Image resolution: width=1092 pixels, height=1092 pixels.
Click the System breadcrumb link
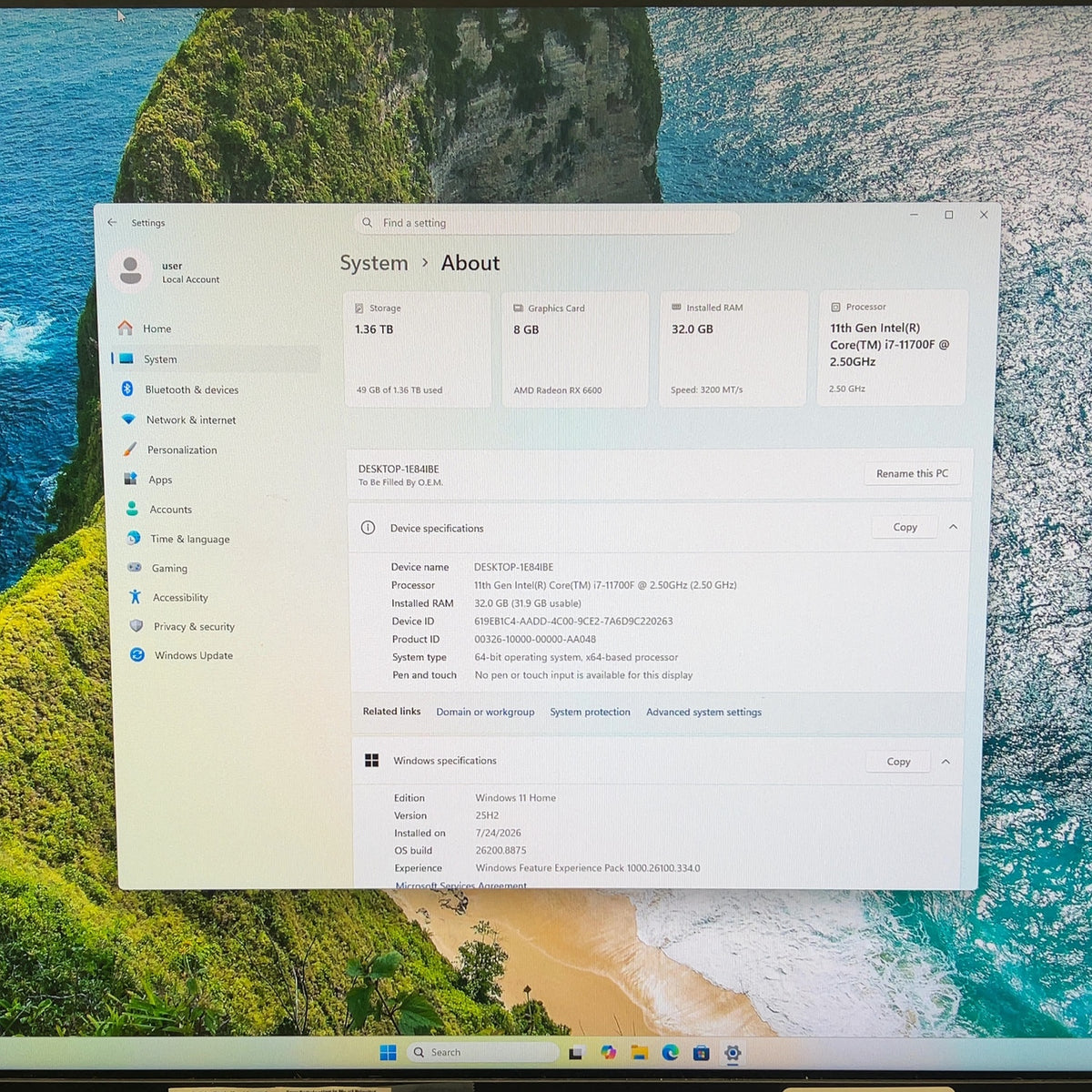[374, 263]
